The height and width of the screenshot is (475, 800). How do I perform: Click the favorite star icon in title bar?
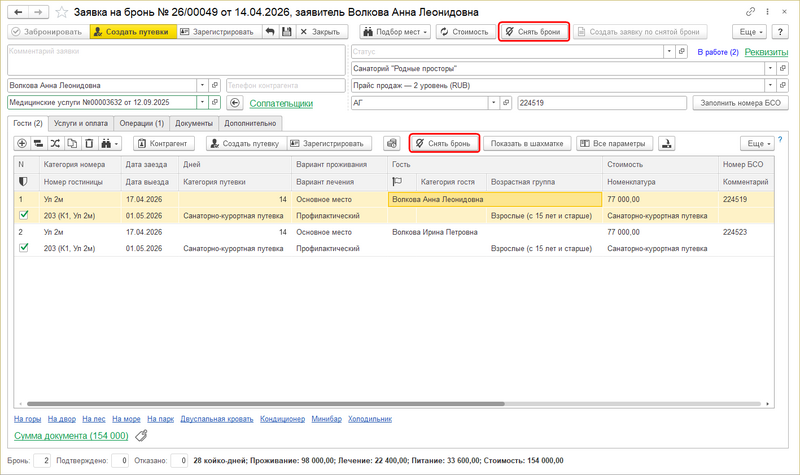point(62,11)
